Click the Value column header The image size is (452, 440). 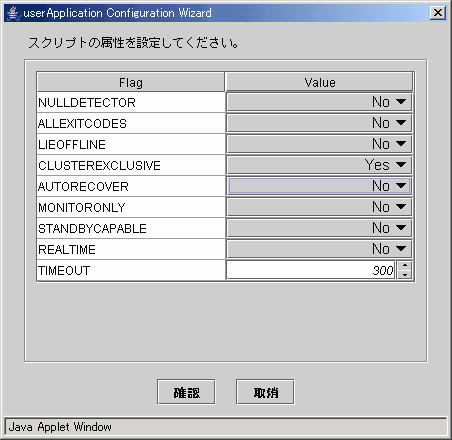coord(319,82)
